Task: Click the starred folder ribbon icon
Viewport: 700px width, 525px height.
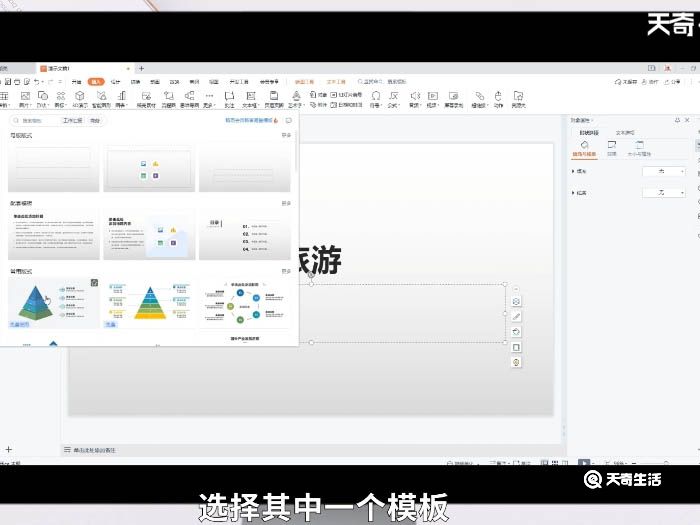Action: point(518,96)
